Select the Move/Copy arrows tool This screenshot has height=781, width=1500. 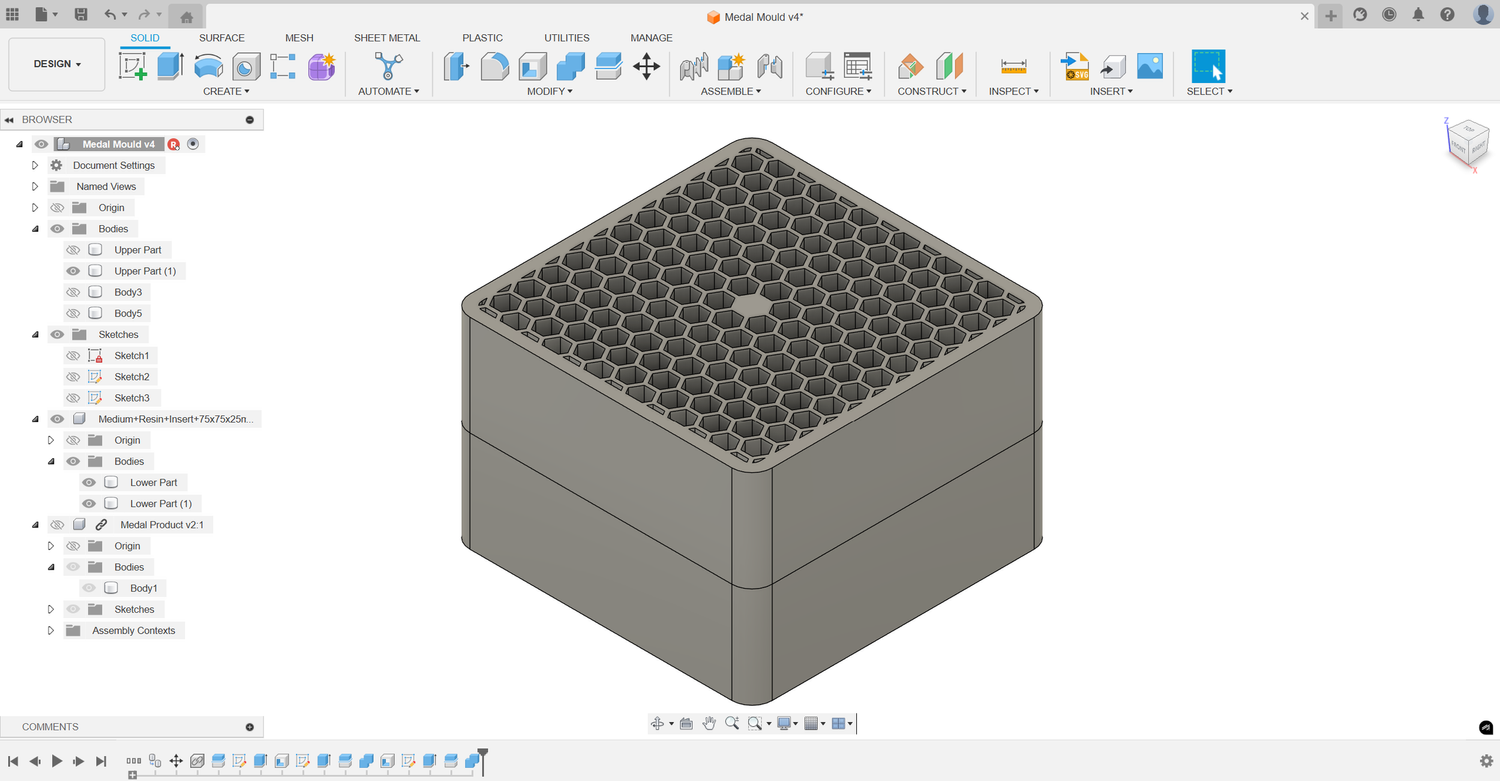click(x=646, y=67)
